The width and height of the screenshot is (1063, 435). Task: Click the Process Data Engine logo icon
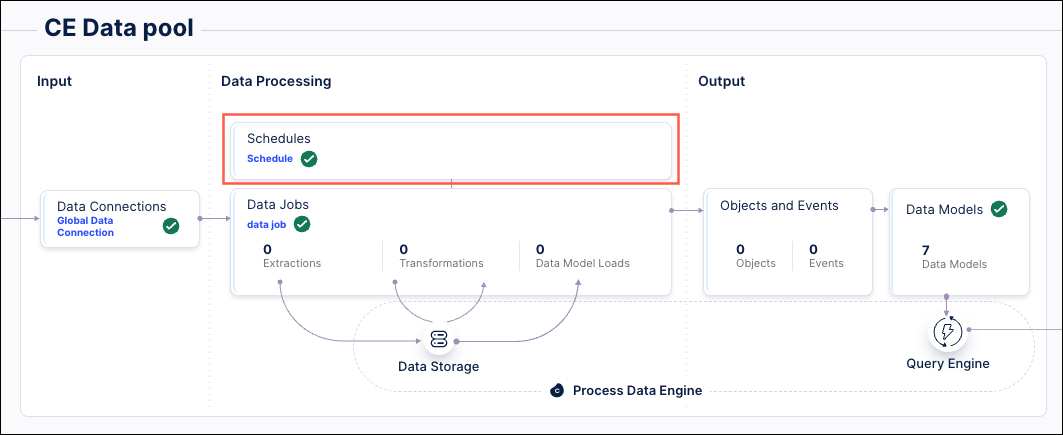point(558,390)
